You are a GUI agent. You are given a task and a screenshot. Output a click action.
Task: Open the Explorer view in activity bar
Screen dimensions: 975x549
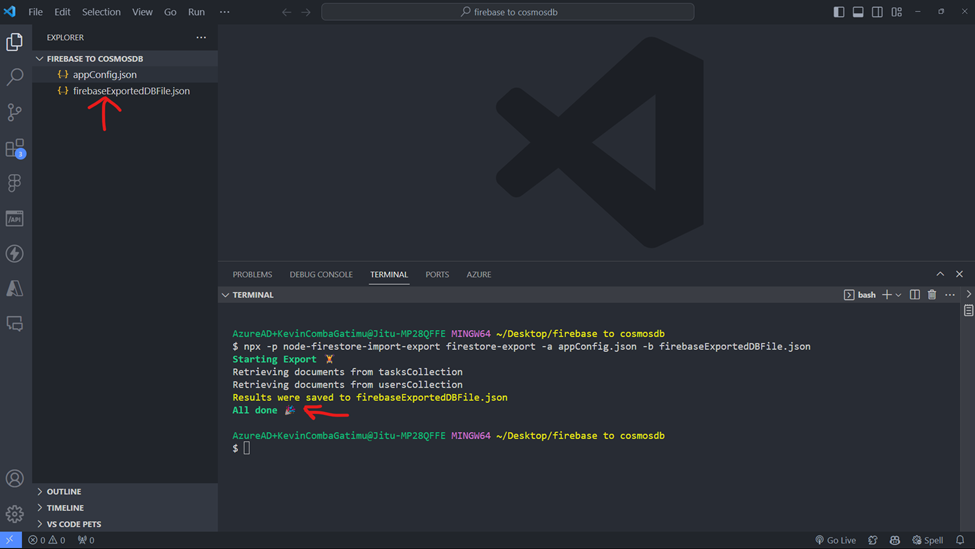pos(15,42)
